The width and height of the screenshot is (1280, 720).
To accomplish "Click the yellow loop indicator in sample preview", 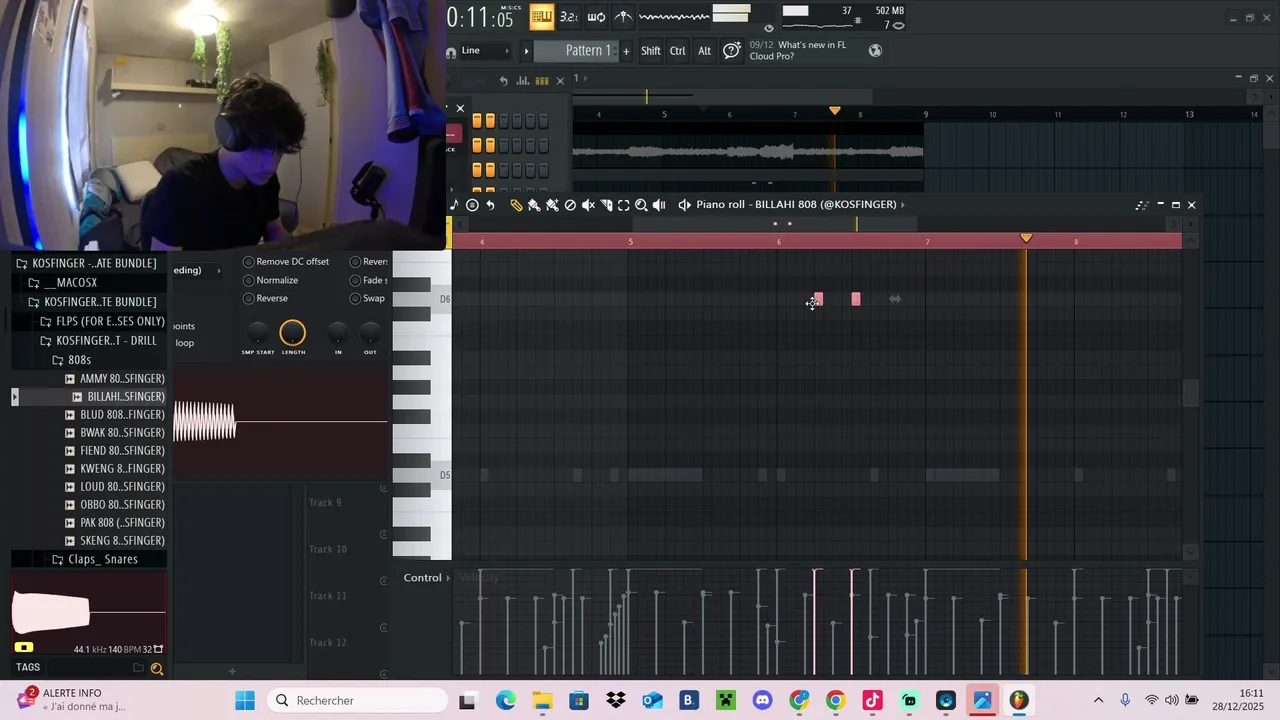I will click(24, 647).
